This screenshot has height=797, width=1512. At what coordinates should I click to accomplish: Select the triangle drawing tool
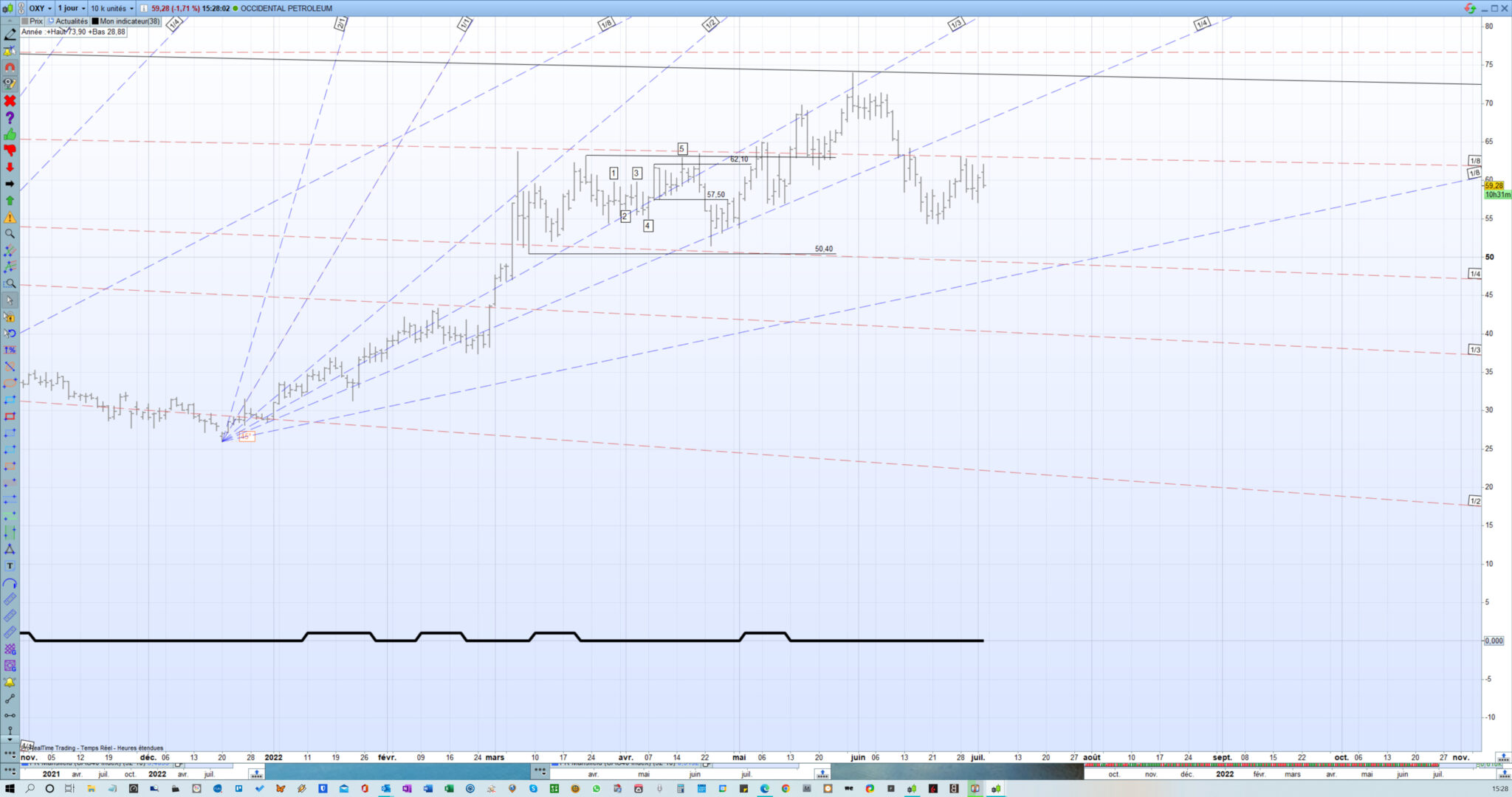click(10, 550)
